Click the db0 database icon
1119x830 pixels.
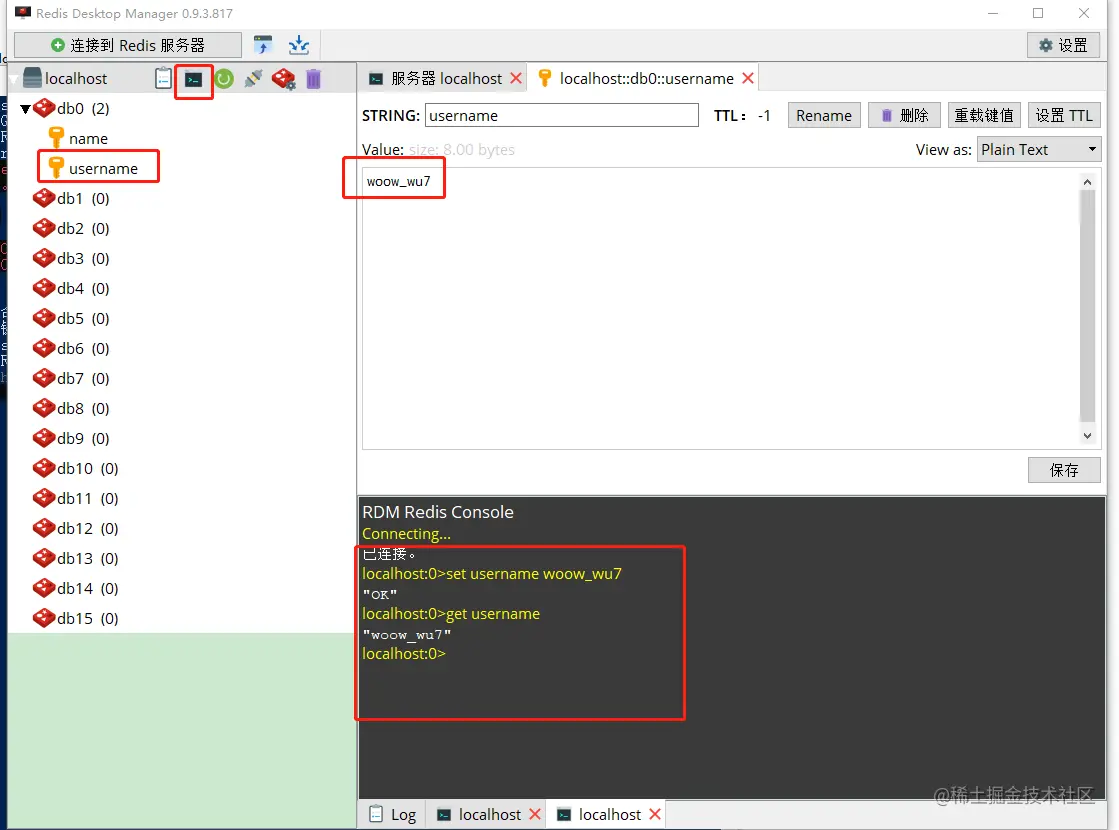pyautogui.click(x=44, y=108)
